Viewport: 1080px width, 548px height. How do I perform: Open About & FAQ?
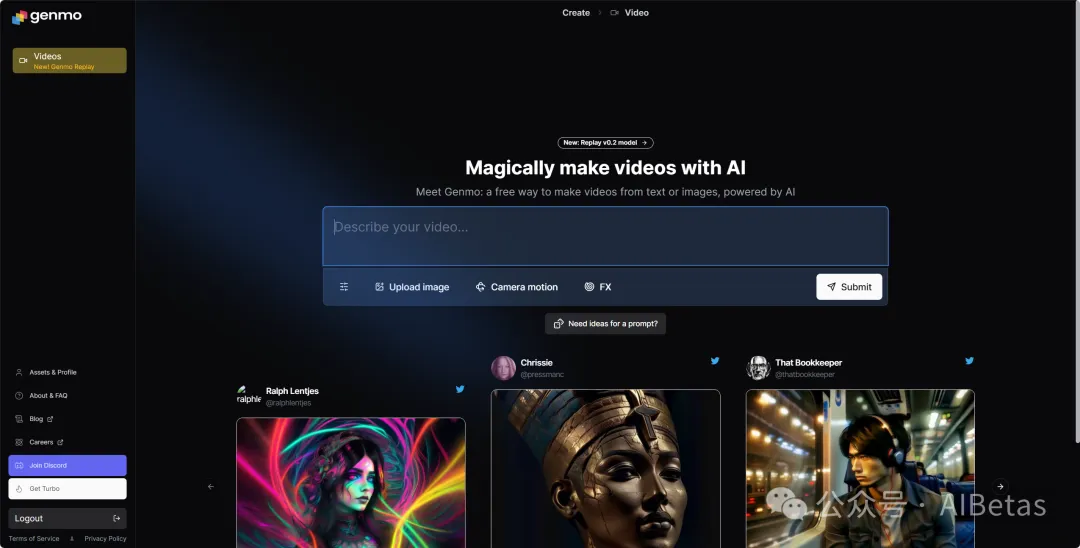click(41, 396)
